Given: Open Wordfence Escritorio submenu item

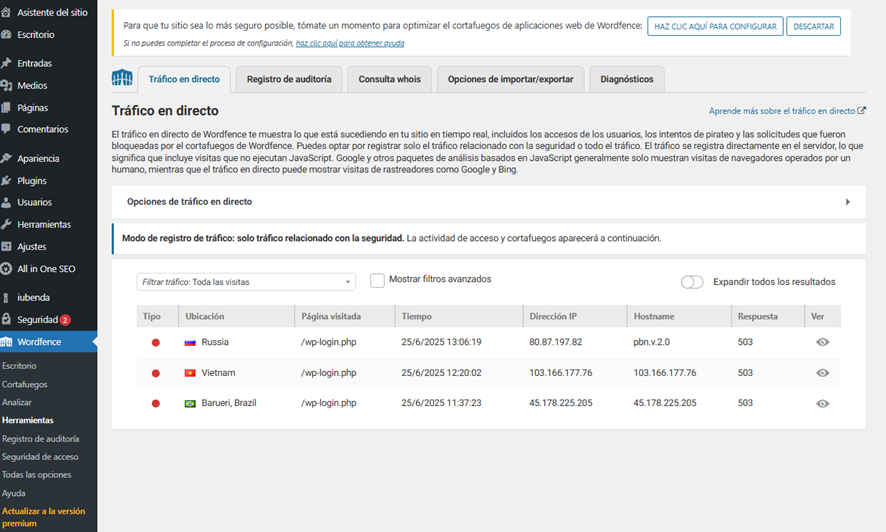Looking at the screenshot, I should pos(19,365).
